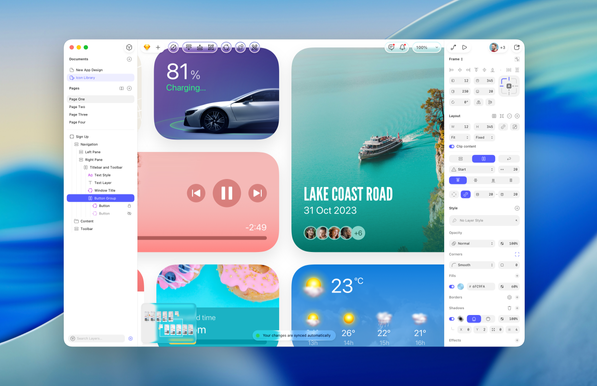Open the No Layer Style dropdown
This screenshot has width=597, height=386.
[484, 220]
